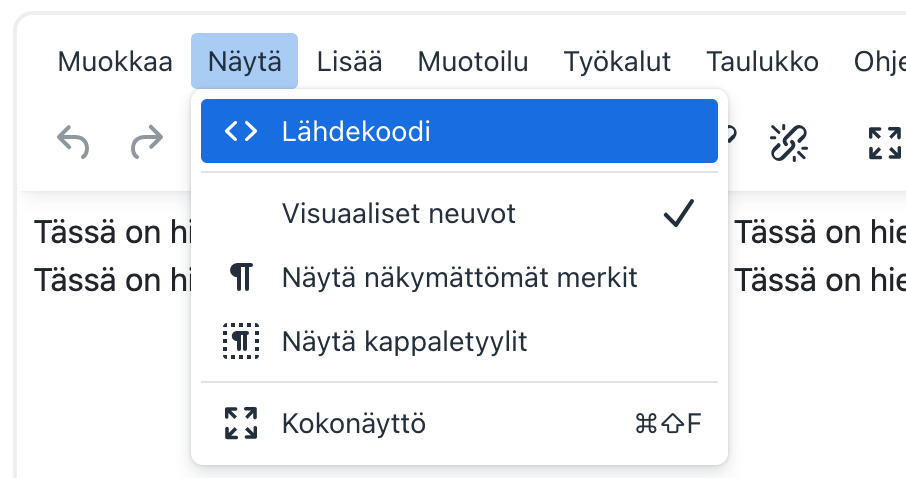Open the Muokkaa menu

pos(115,62)
